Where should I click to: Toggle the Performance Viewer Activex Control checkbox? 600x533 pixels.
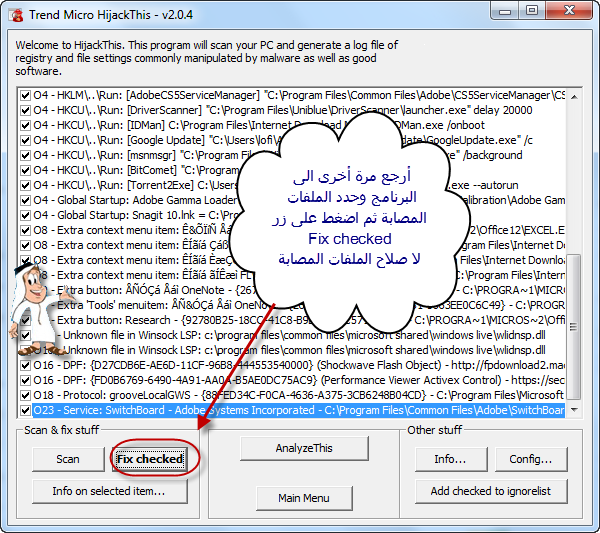pyautogui.click(x=25, y=380)
